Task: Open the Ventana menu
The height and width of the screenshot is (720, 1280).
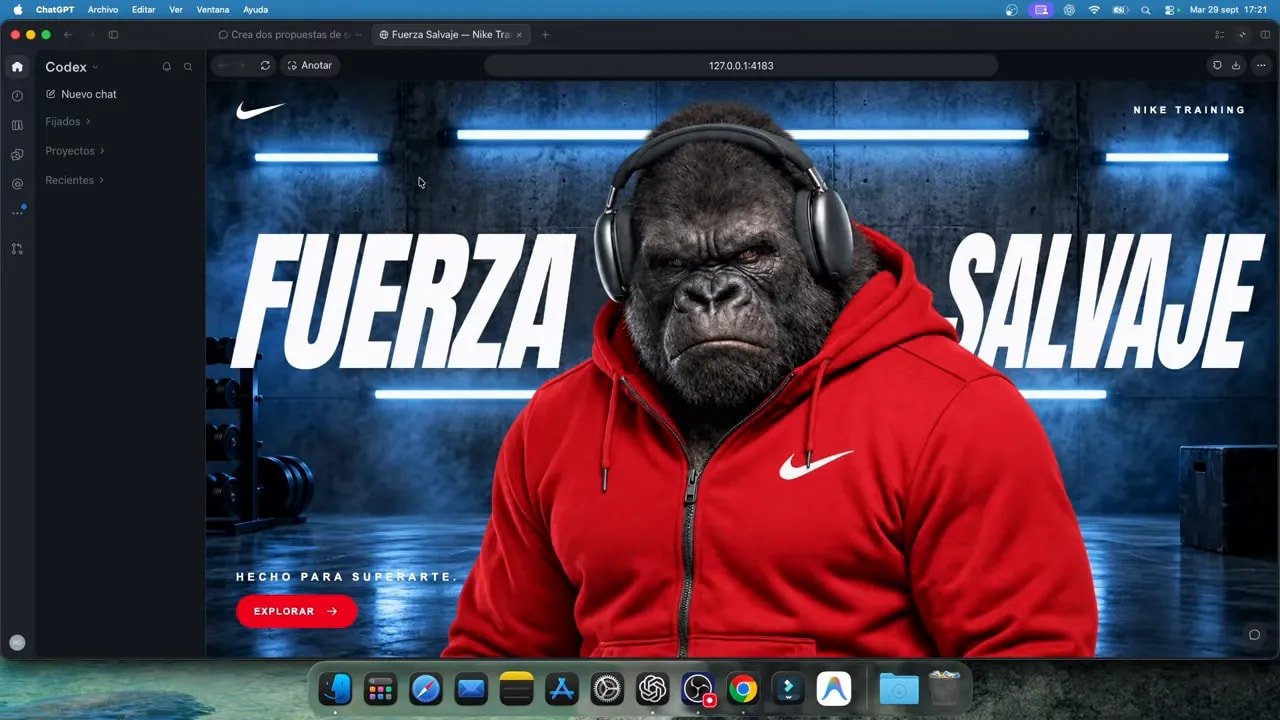Action: tap(213, 9)
